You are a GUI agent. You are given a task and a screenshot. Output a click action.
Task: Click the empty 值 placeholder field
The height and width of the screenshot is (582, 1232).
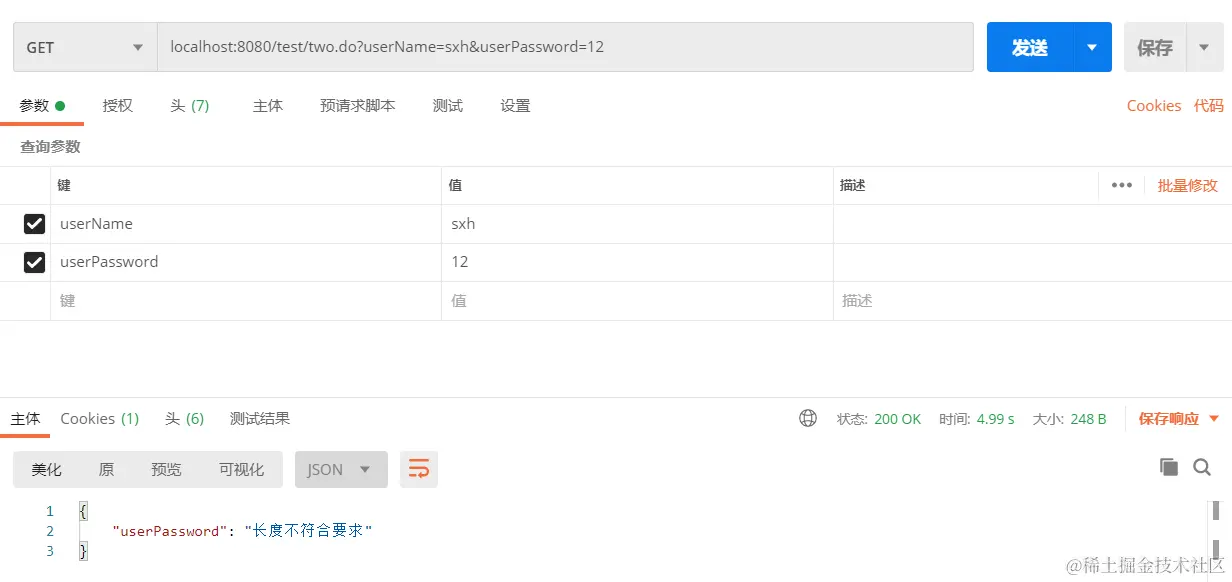pyautogui.click(x=637, y=300)
